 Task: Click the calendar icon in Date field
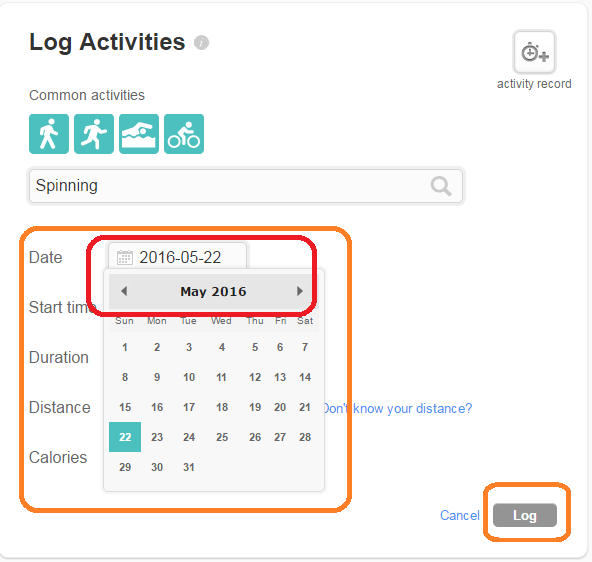coord(125,257)
